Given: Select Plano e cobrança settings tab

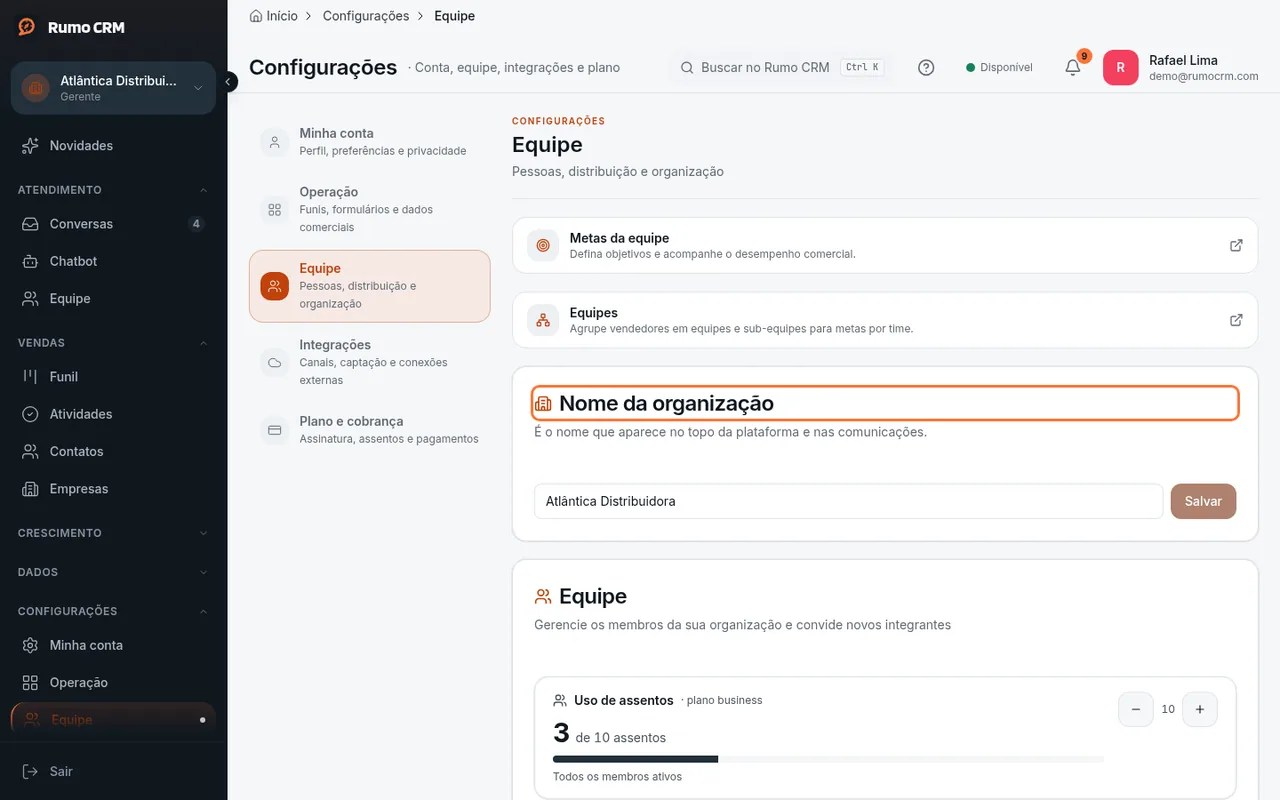Looking at the screenshot, I should pyautogui.click(x=369, y=430).
